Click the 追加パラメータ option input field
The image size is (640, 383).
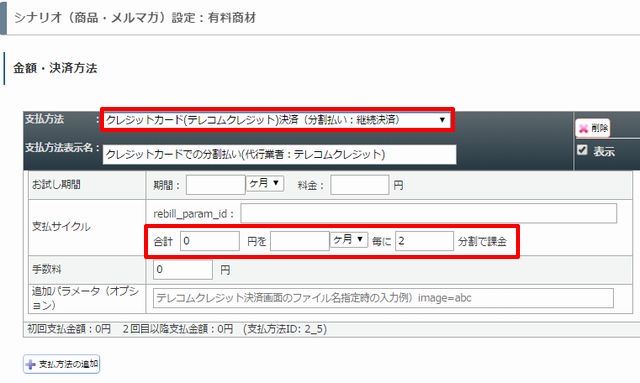[383, 298]
